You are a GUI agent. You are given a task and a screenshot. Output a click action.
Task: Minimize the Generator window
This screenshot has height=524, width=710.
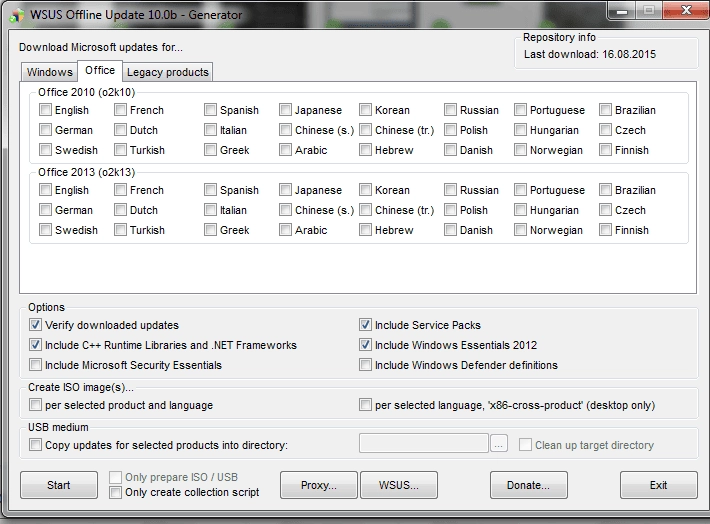click(x=622, y=11)
